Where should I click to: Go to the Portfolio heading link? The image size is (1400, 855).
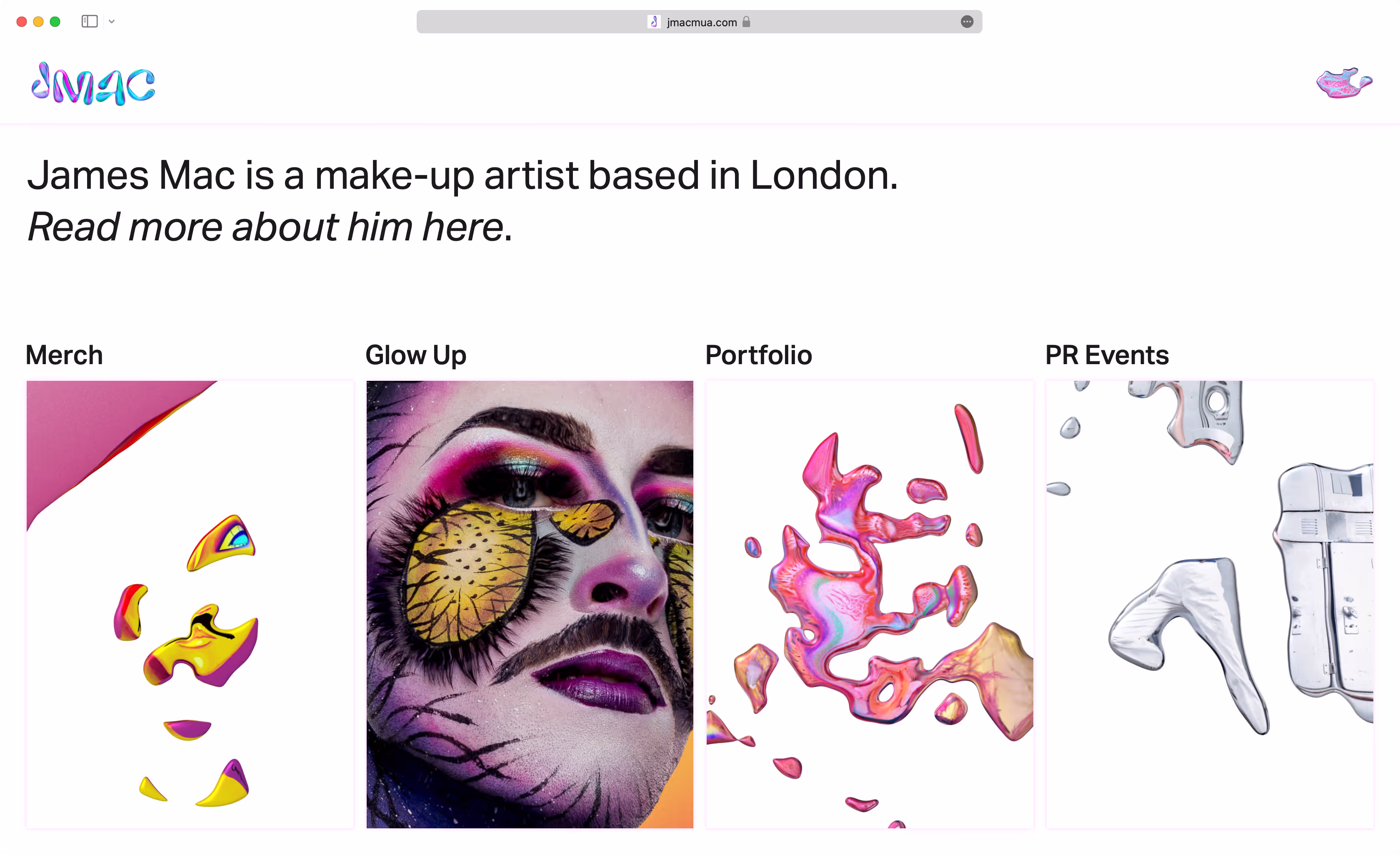tap(758, 355)
